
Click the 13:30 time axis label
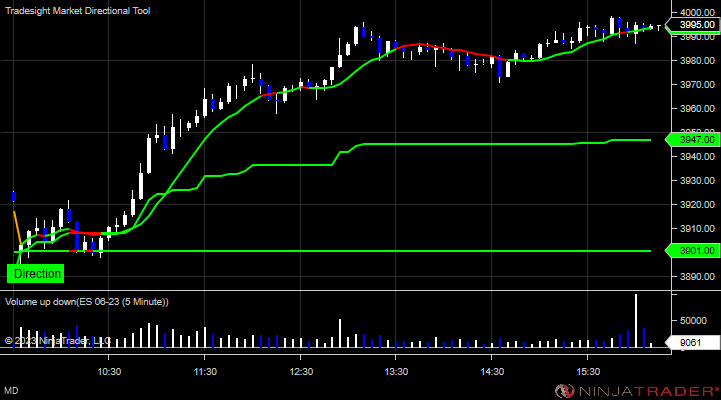click(396, 371)
